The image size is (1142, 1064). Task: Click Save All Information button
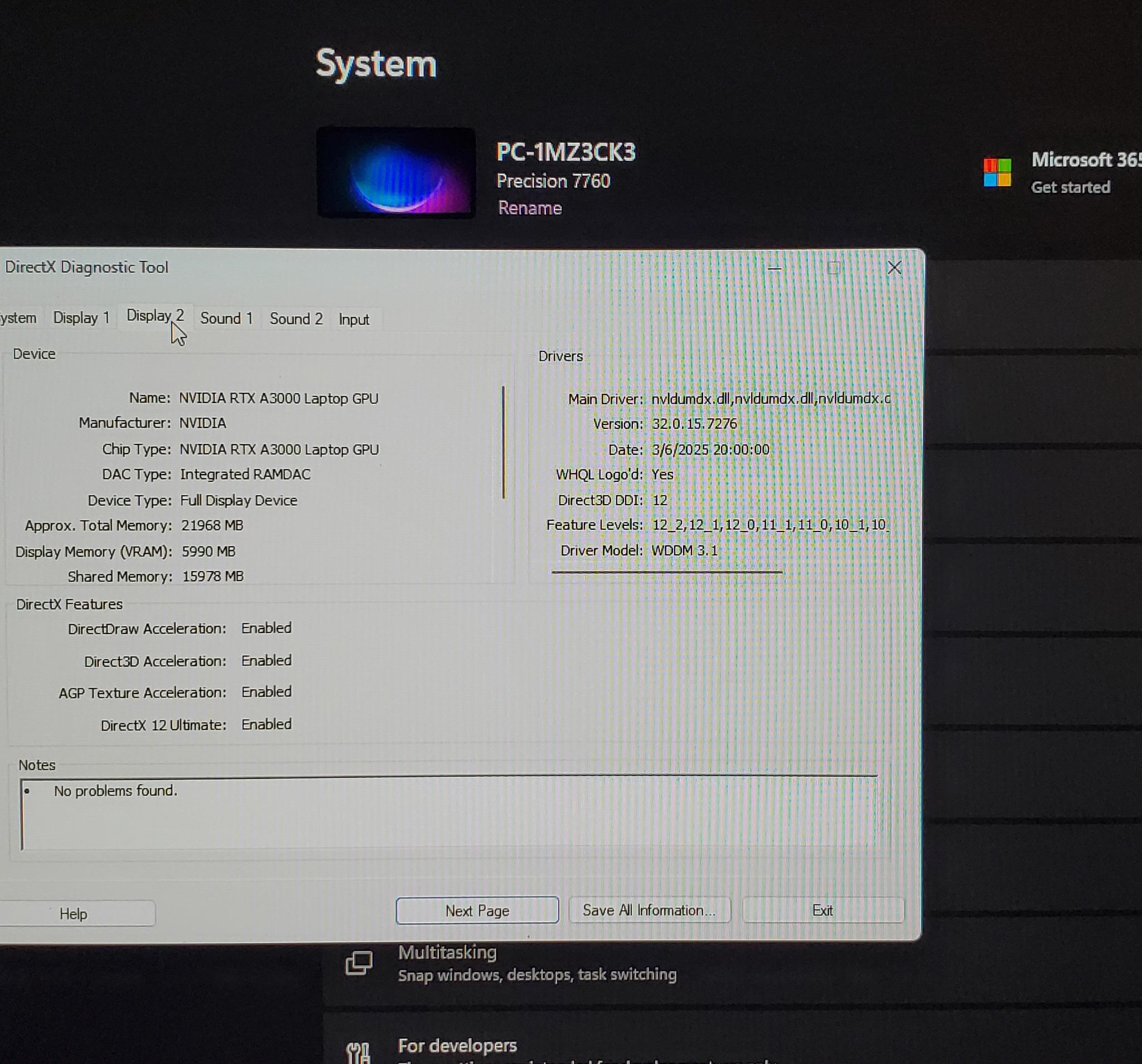point(649,910)
